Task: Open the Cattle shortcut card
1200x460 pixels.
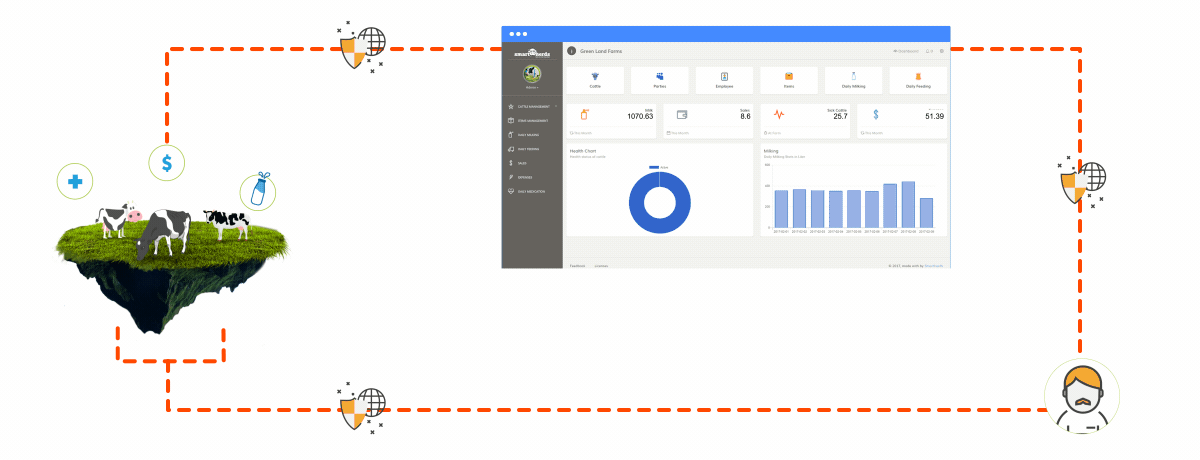Action: [x=595, y=80]
